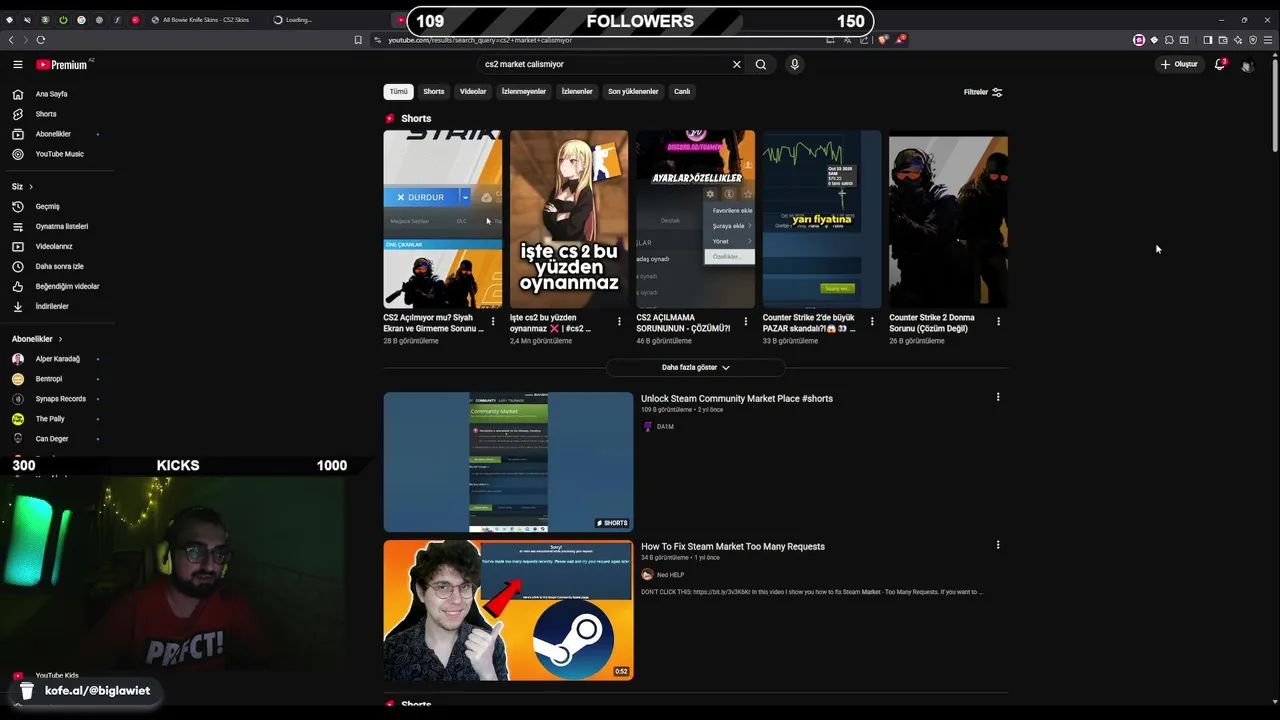This screenshot has width=1280, height=720.
Task: Select the İzlenmeyenler filter chip
Action: [524, 91]
